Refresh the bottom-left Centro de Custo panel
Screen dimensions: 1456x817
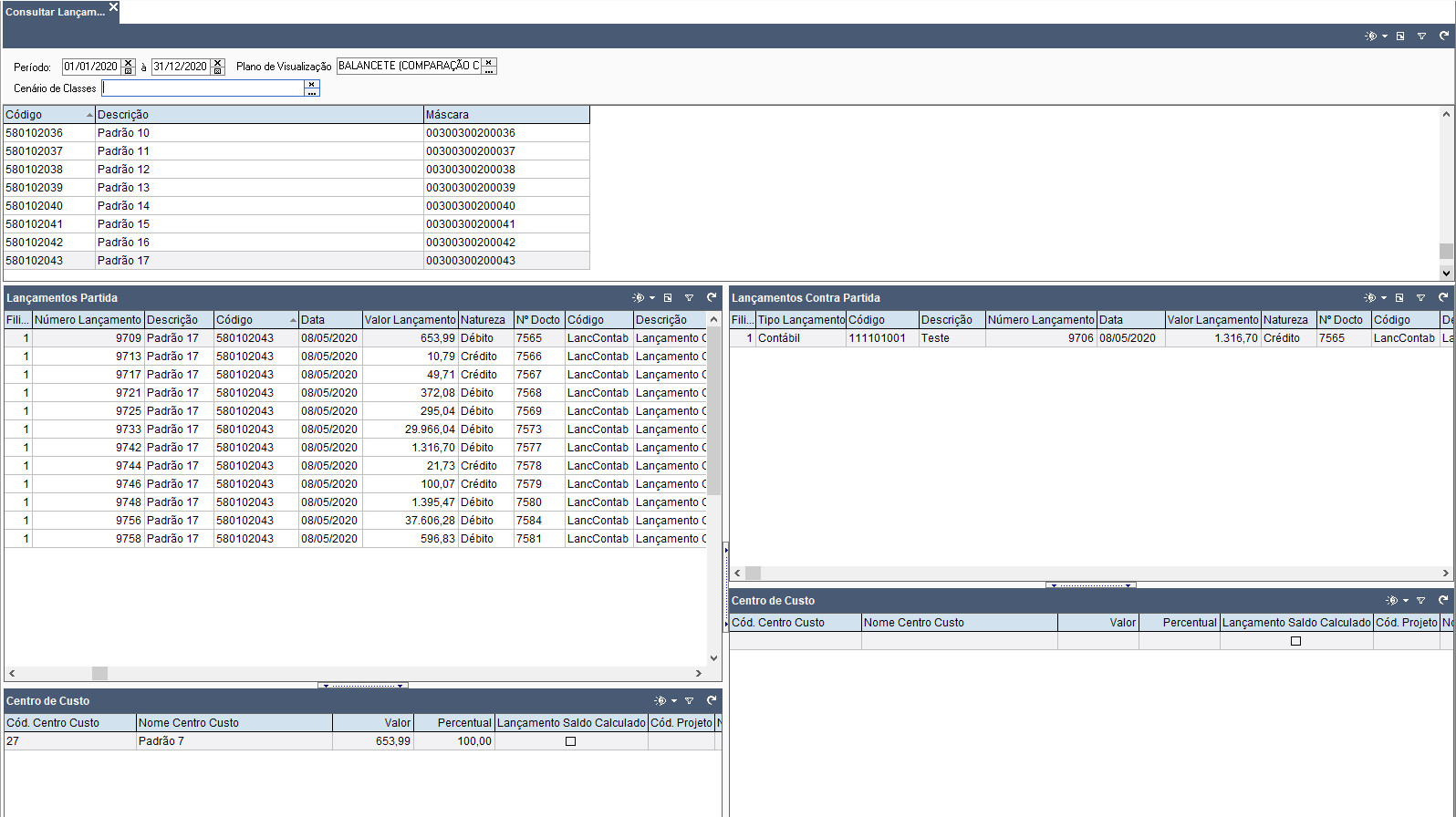click(x=712, y=700)
